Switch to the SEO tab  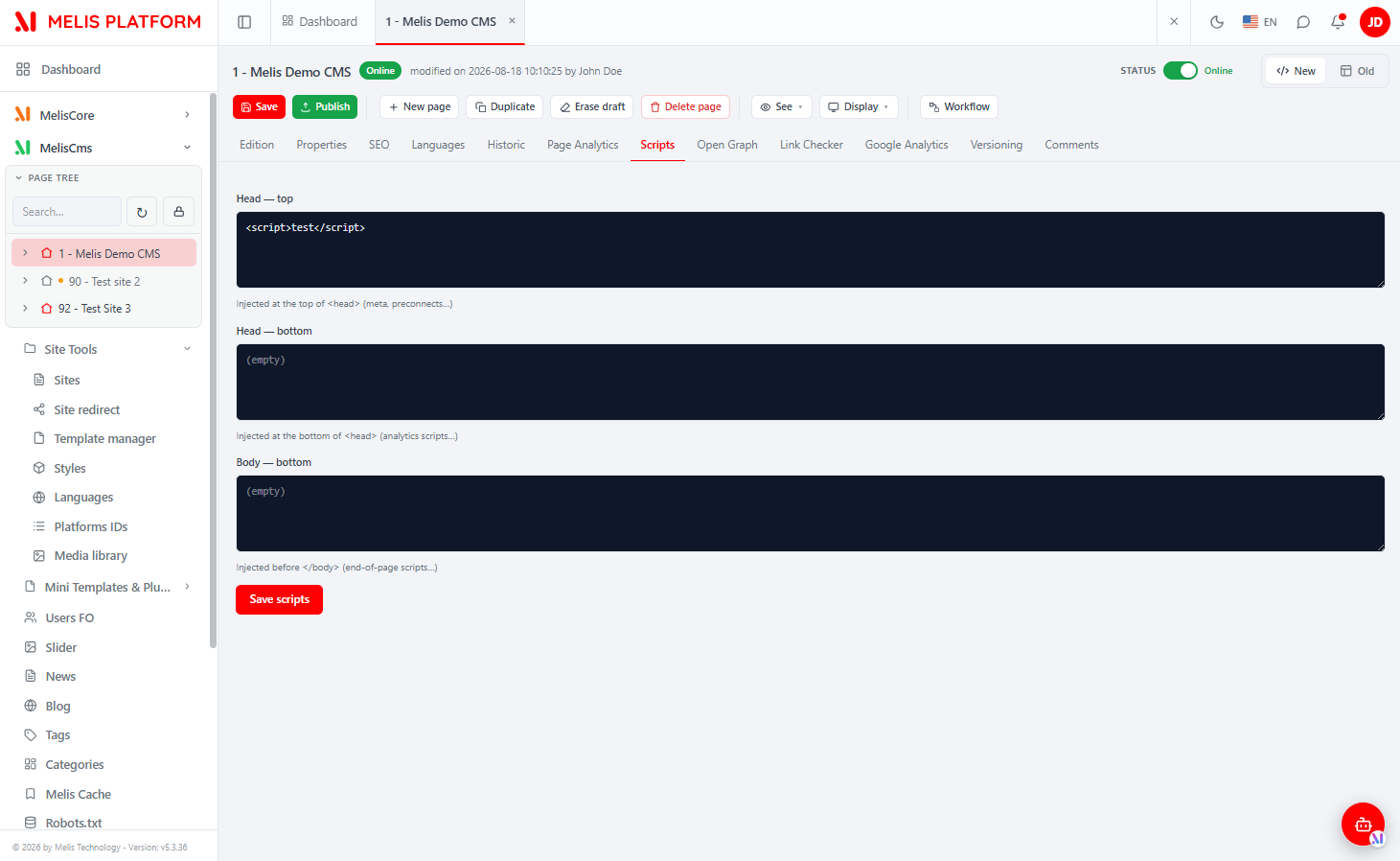379,145
